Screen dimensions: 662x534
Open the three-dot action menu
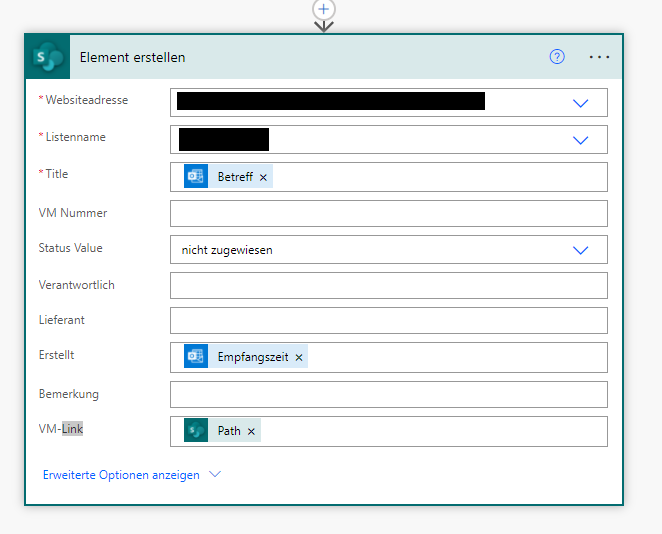[599, 57]
